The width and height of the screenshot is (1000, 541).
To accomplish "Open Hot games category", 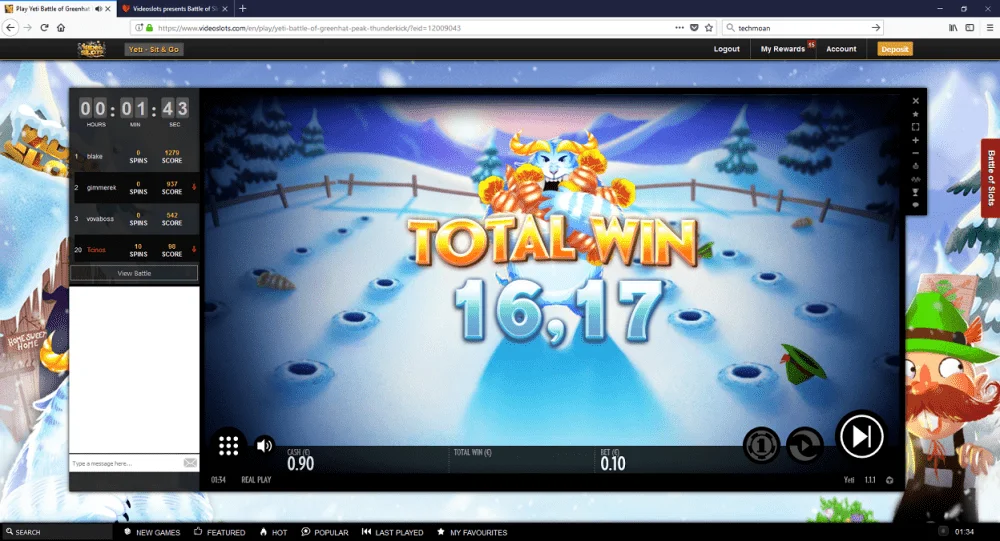I will pyautogui.click(x=274, y=532).
